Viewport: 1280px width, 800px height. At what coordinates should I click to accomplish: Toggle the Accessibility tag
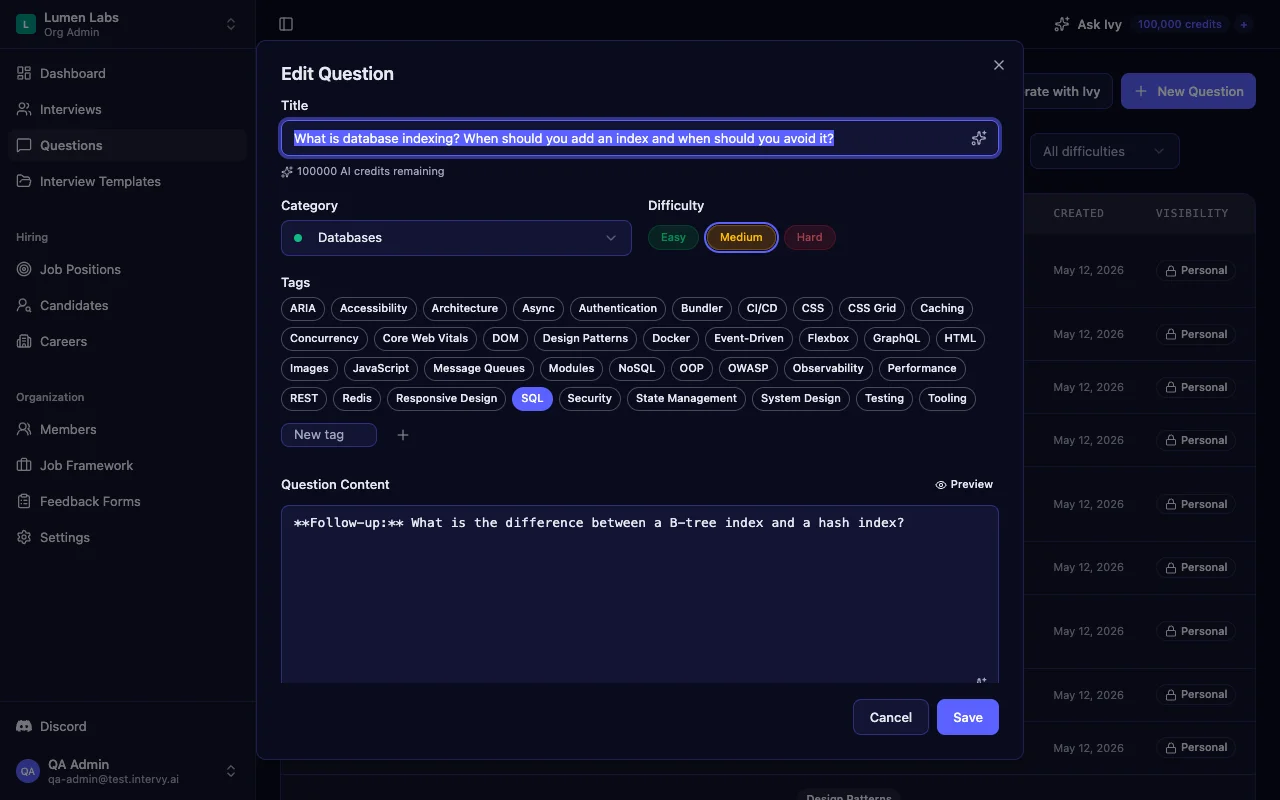tap(373, 308)
